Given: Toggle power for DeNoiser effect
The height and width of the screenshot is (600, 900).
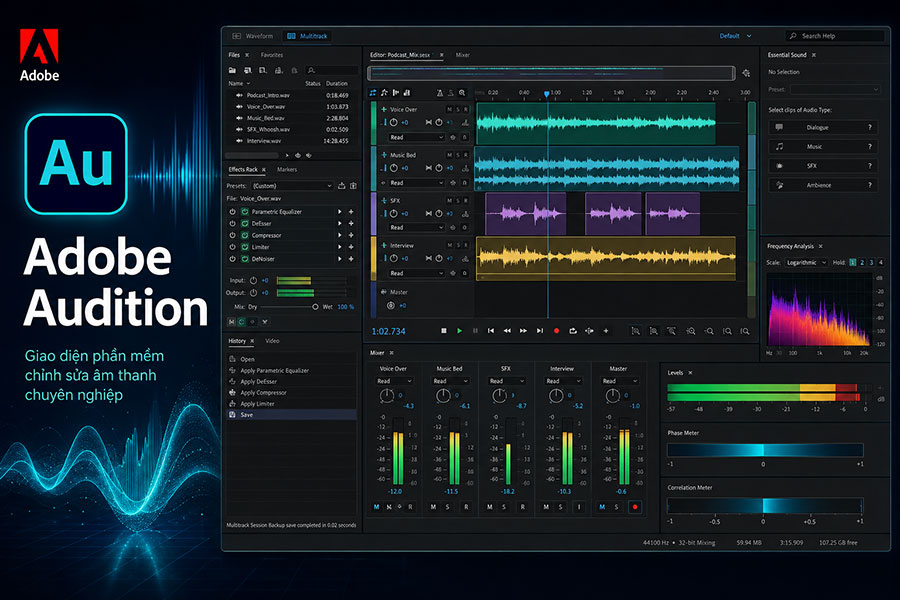Looking at the screenshot, I should click(x=232, y=258).
